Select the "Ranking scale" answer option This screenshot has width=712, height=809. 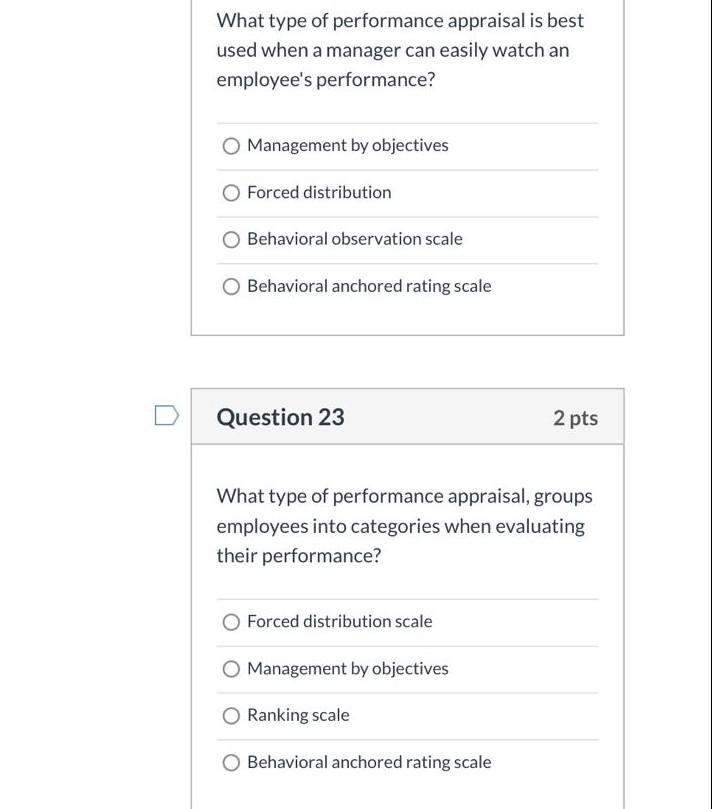tap(231, 715)
